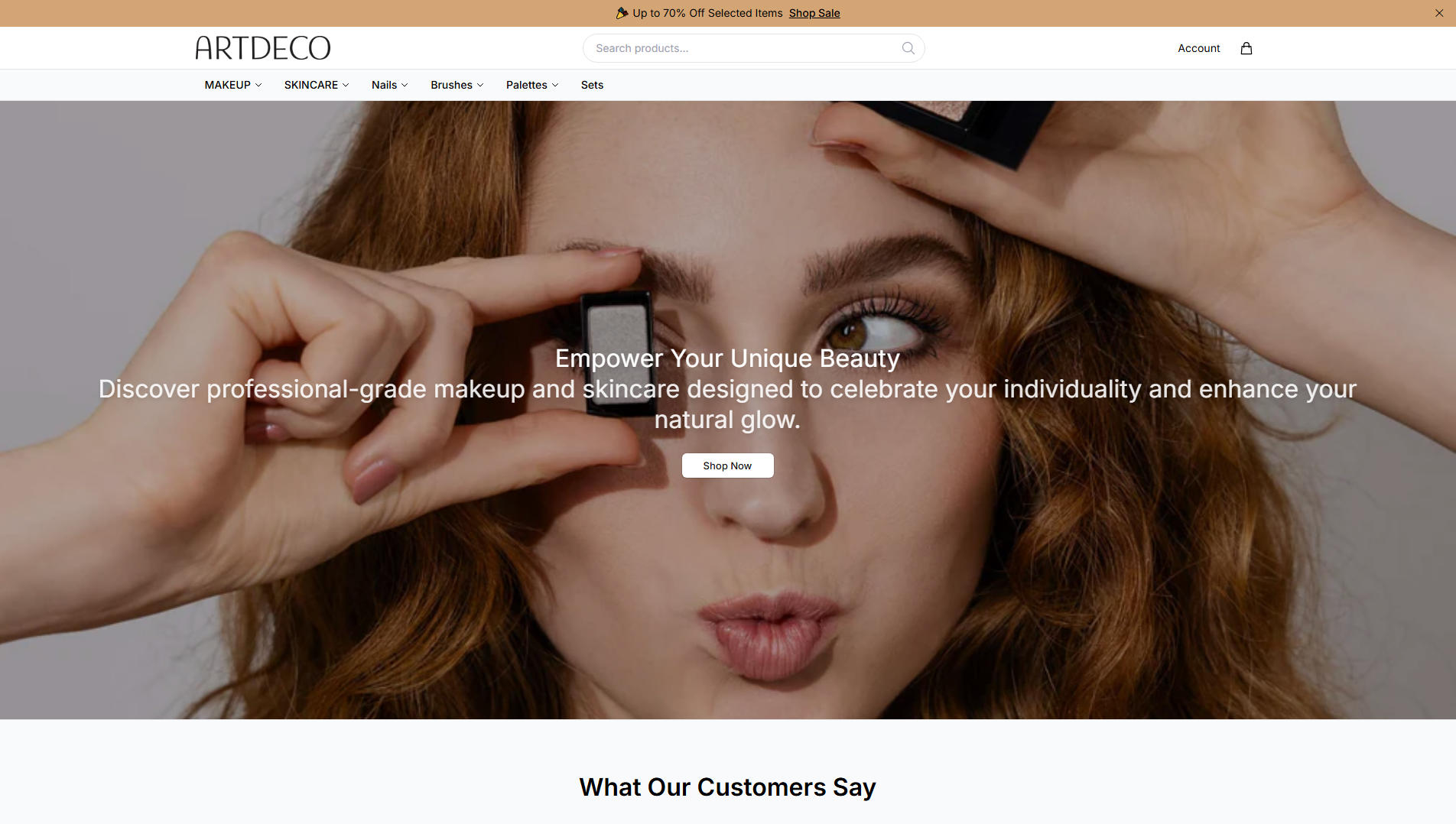The width and height of the screenshot is (1456, 824).
Task: Expand the MAKEUP dropdown menu
Action: [233, 85]
